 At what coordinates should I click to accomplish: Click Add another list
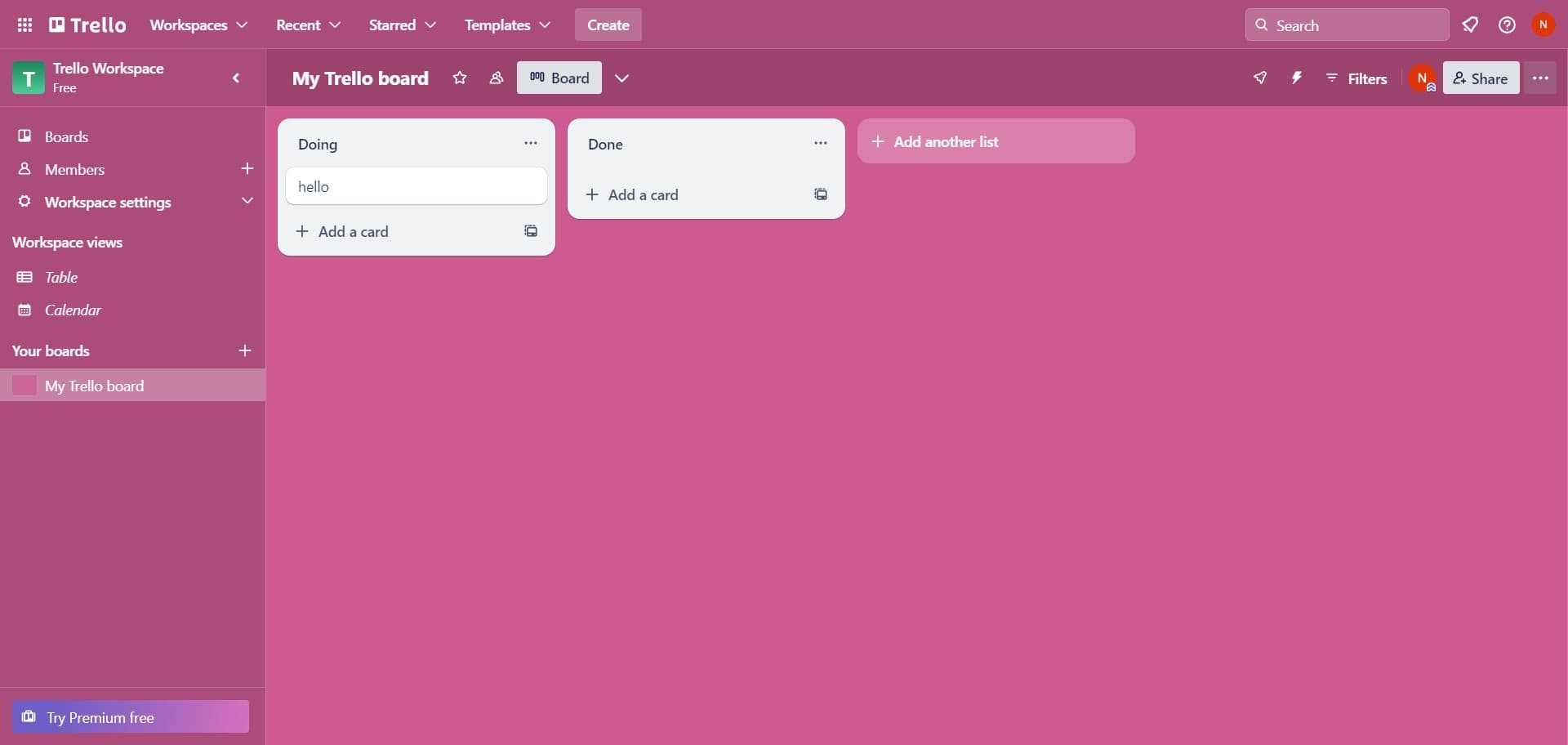point(996,141)
